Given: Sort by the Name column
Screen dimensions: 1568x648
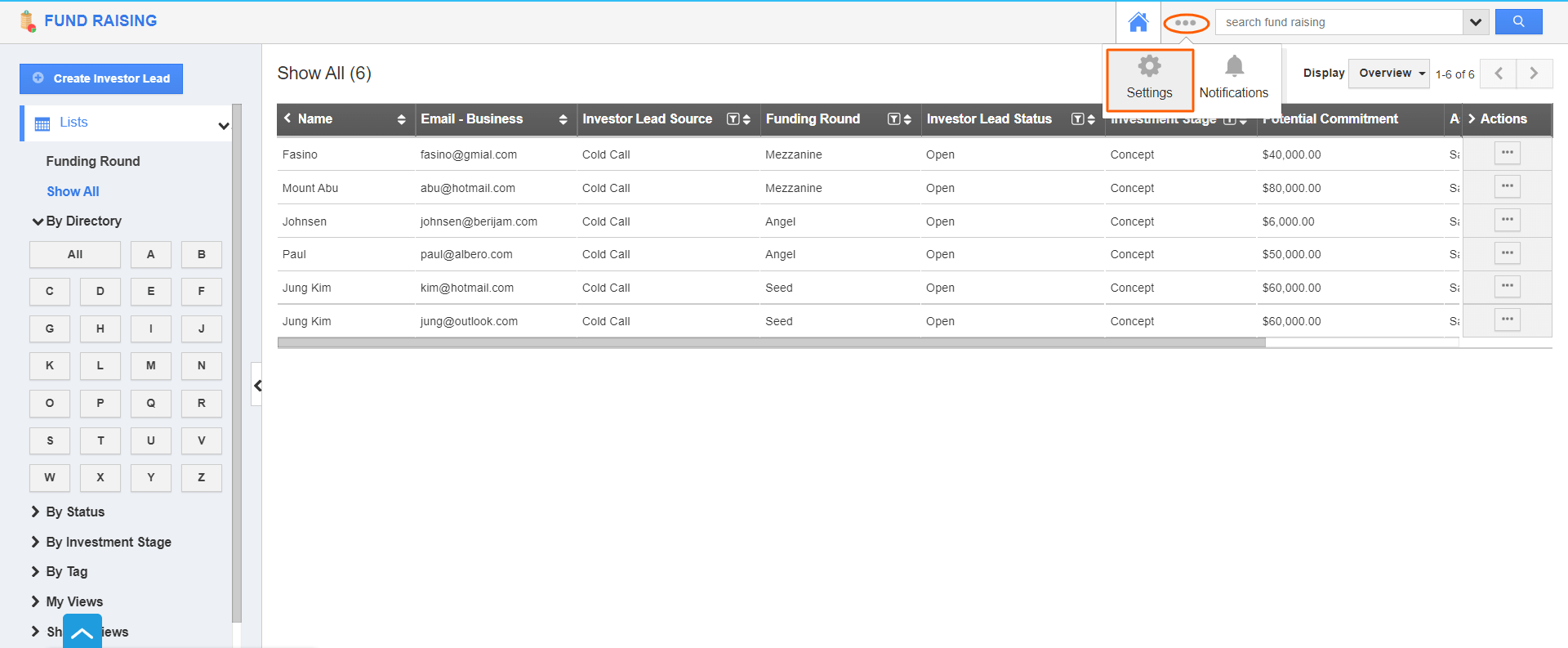Looking at the screenshot, I should coord(401,119).
